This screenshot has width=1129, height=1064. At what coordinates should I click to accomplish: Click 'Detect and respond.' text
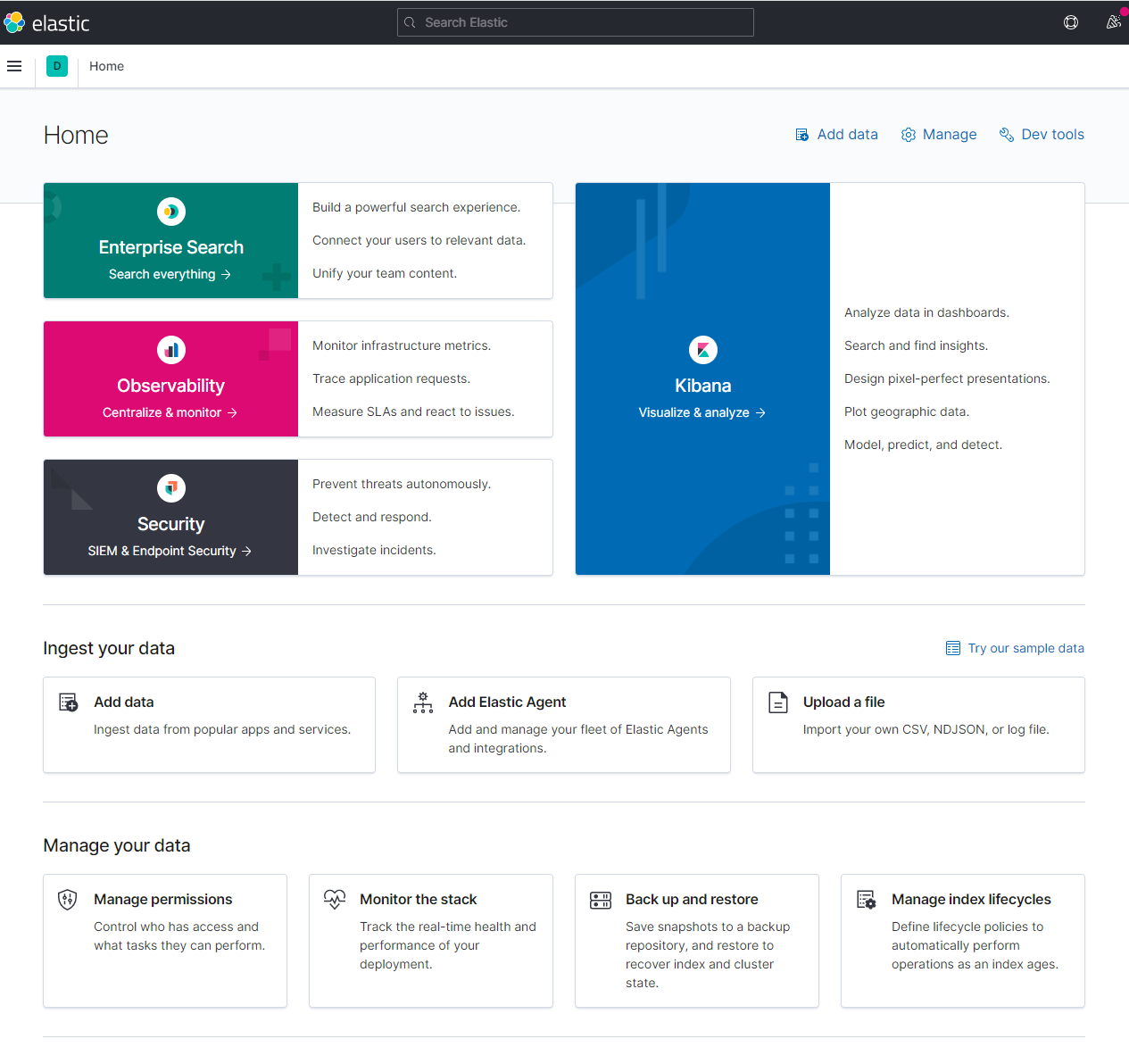(371, 517)
